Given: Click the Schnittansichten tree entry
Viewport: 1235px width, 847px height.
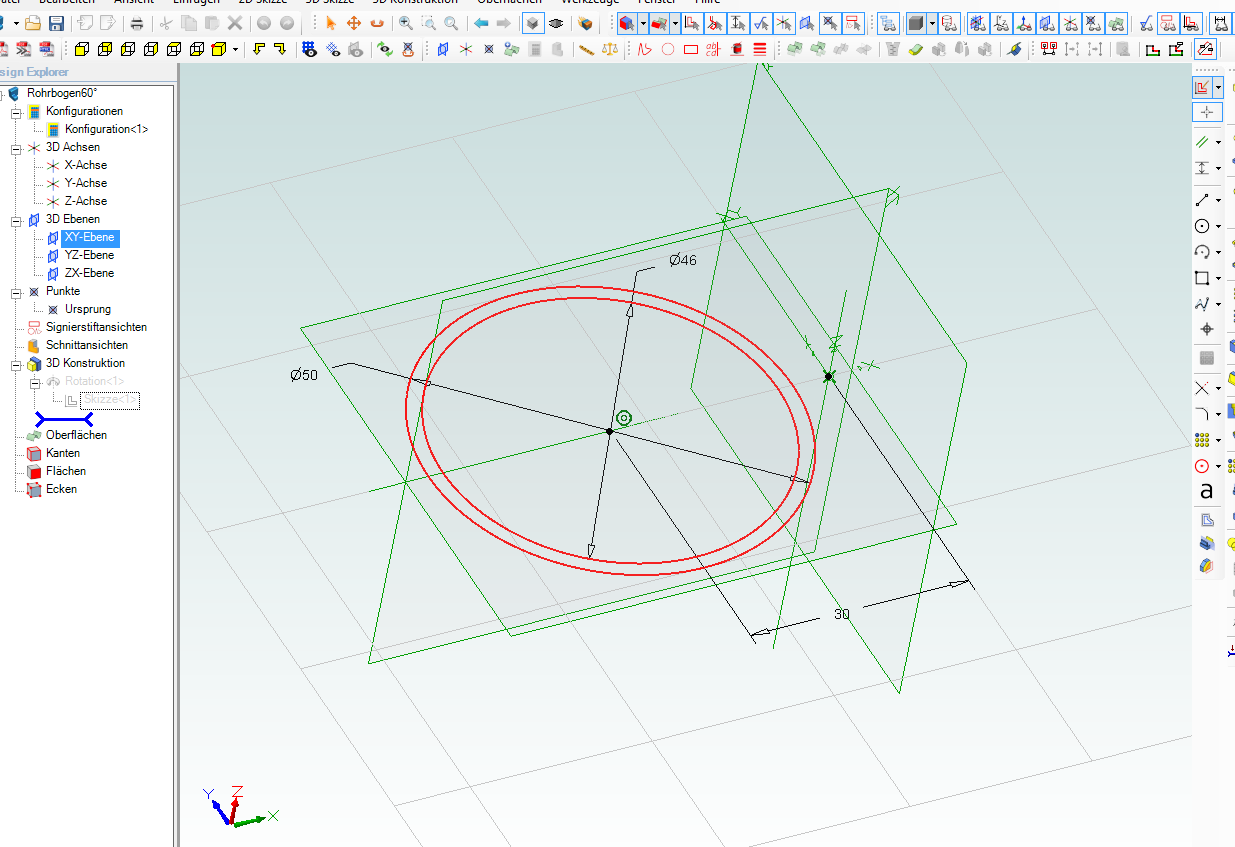Looking at the screenshot, I should pyautogui.click(x=87, y=345).
